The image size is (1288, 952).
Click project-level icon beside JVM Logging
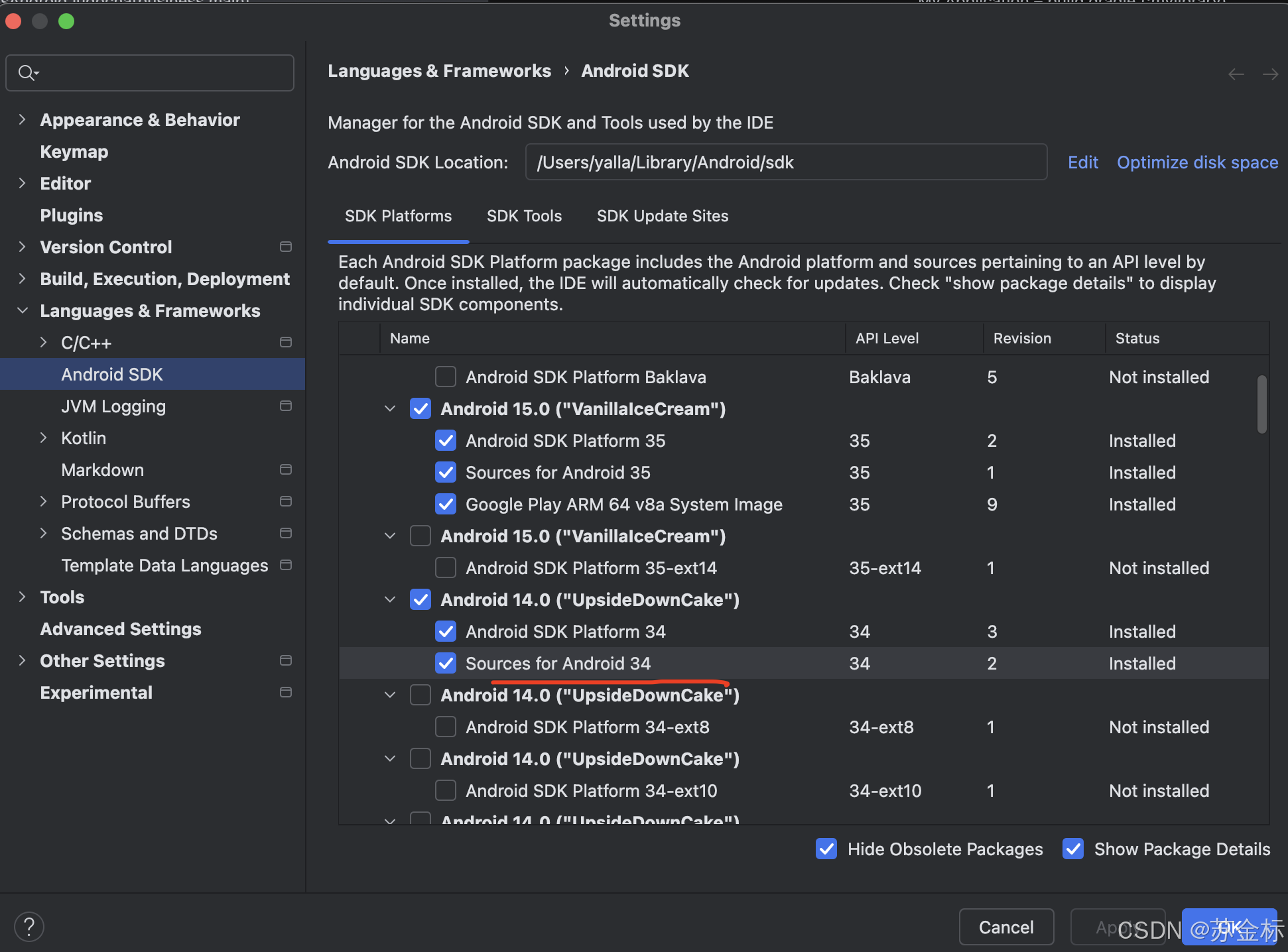coord(286,406)
